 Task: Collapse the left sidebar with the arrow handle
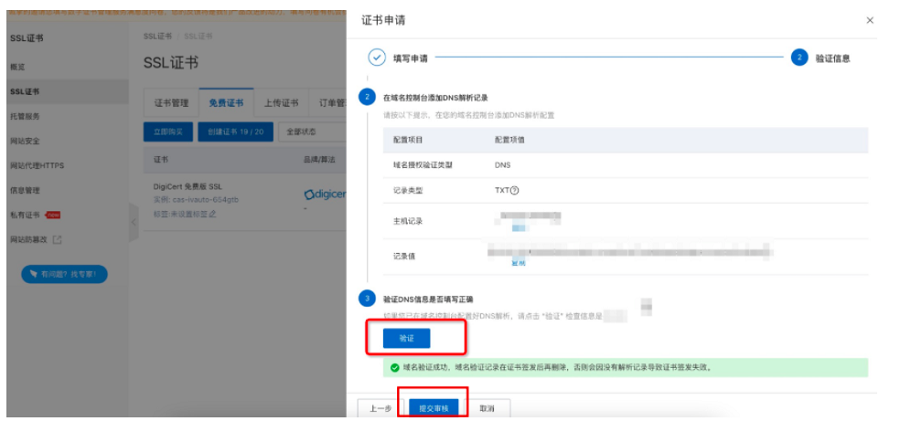pos(134,224)
